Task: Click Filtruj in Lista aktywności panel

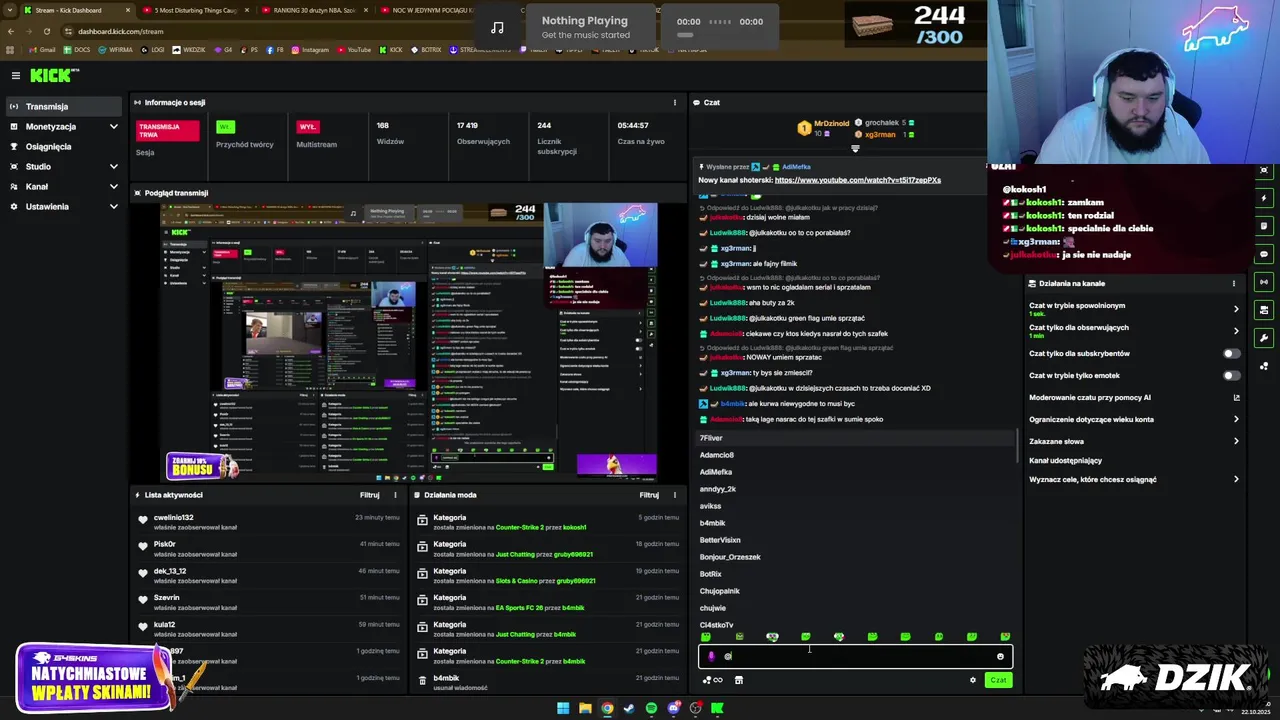Action: [x=369, y=495]
